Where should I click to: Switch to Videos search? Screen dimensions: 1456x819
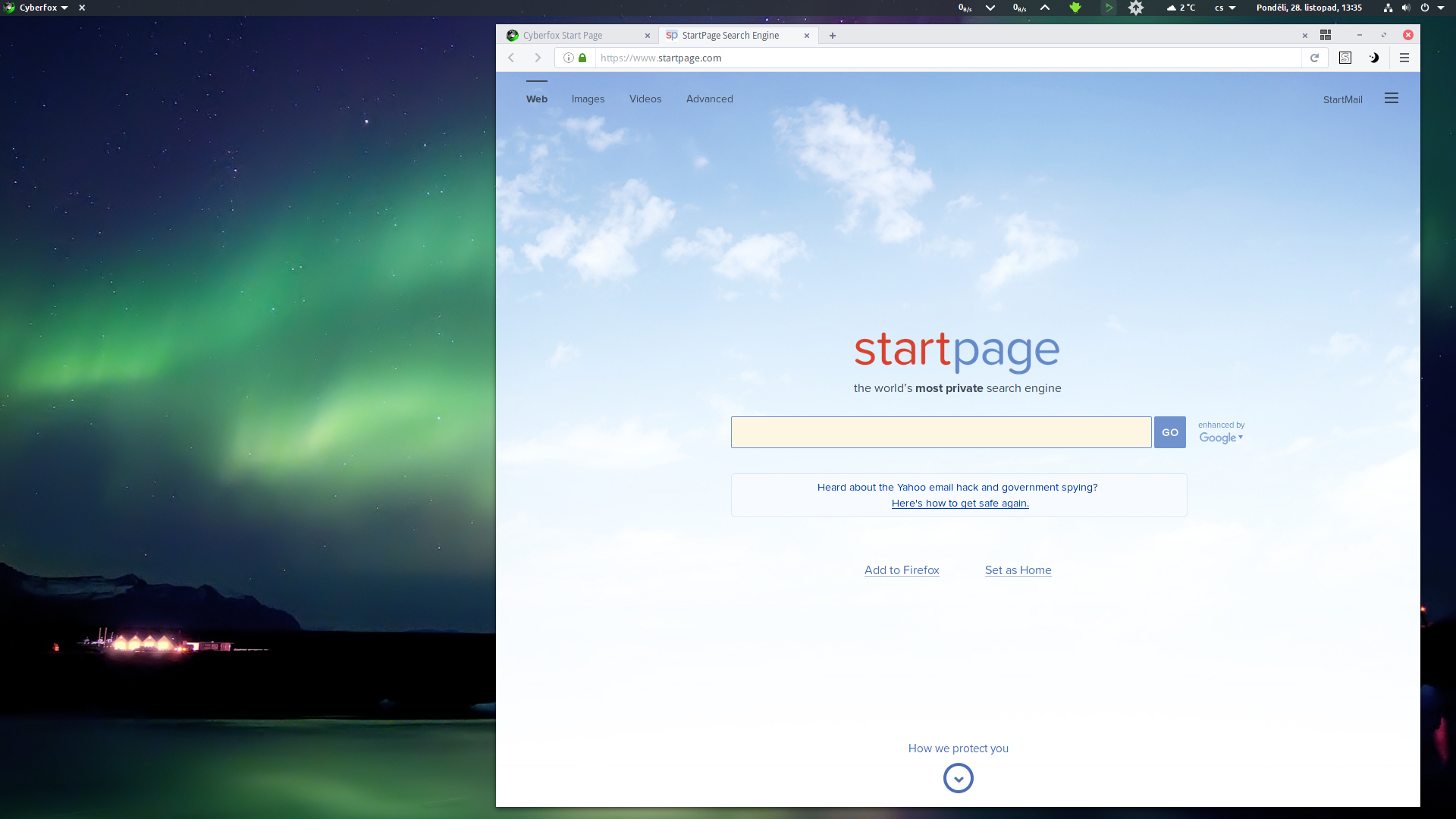pyautogui.click(x=645, y=99)
